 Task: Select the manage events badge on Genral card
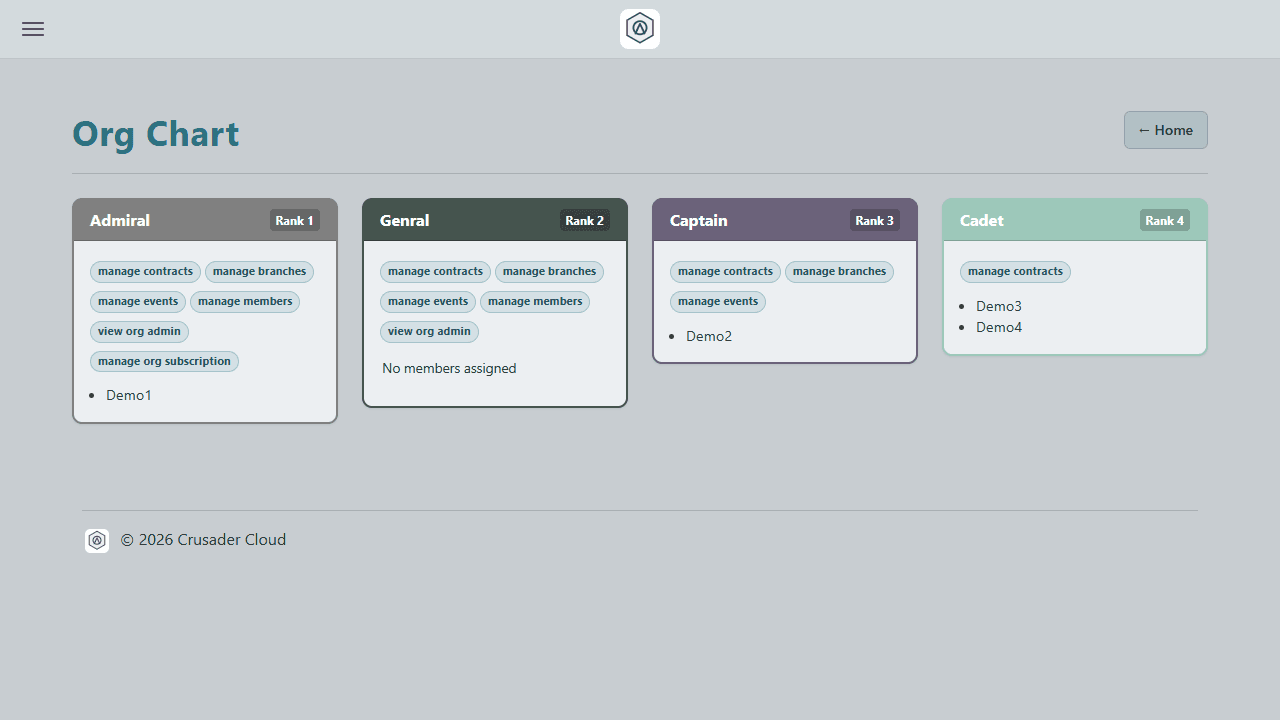(428, 301)
